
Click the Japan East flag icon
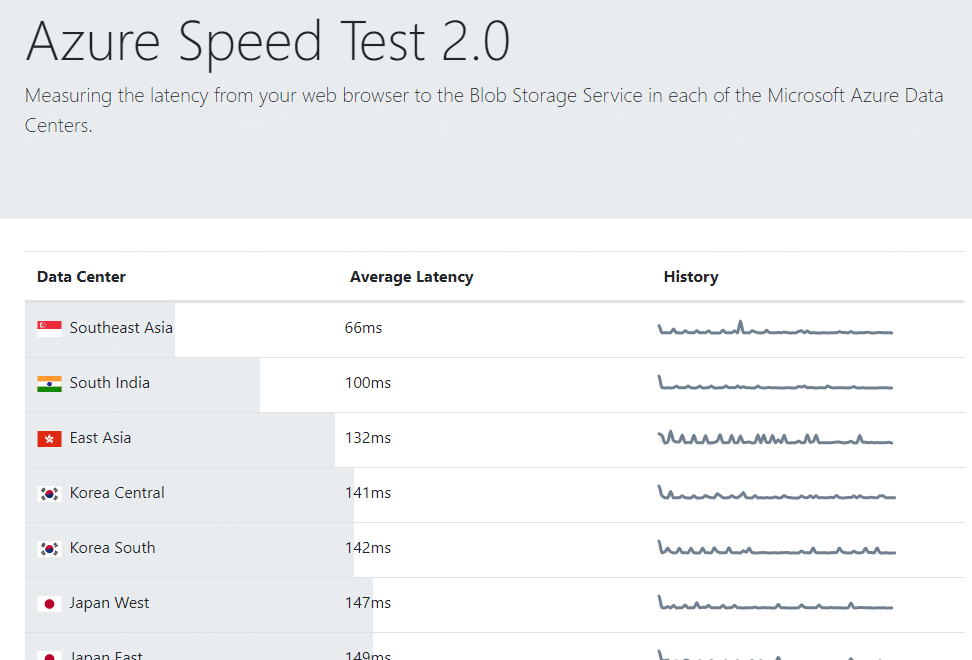tap(49, 654)
